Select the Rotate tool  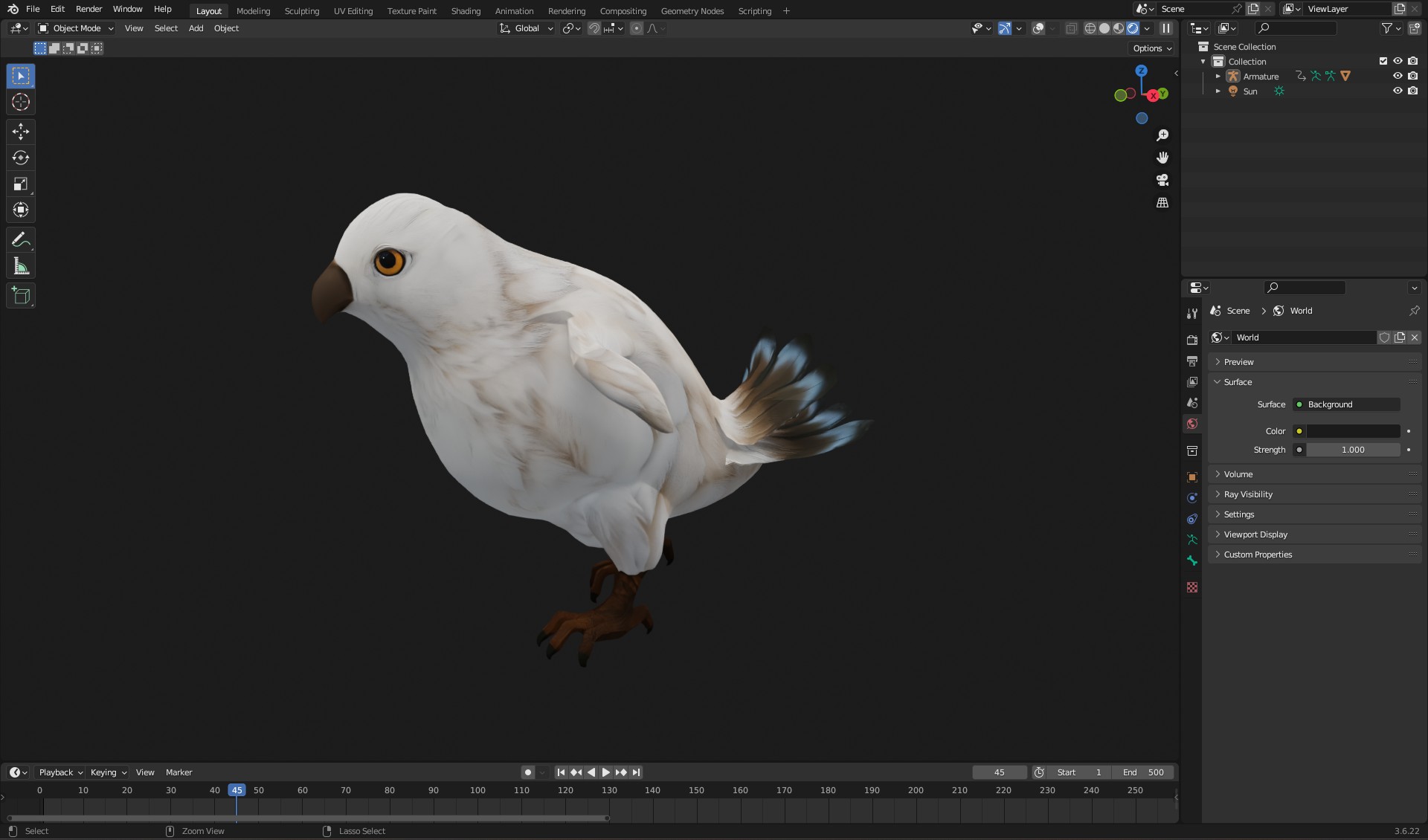click(x=21, y=158)
